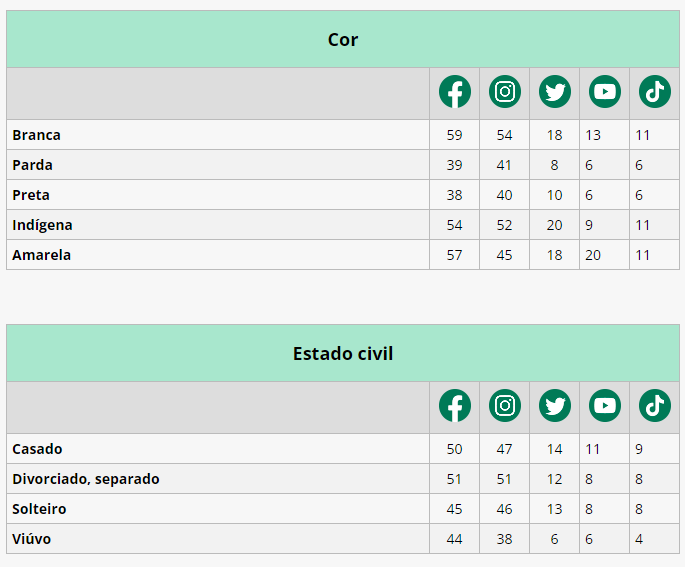Click the Twitter icon in Estado civil table
The height and width of the screenshot is (567, 685).
[x=555, y=405]
